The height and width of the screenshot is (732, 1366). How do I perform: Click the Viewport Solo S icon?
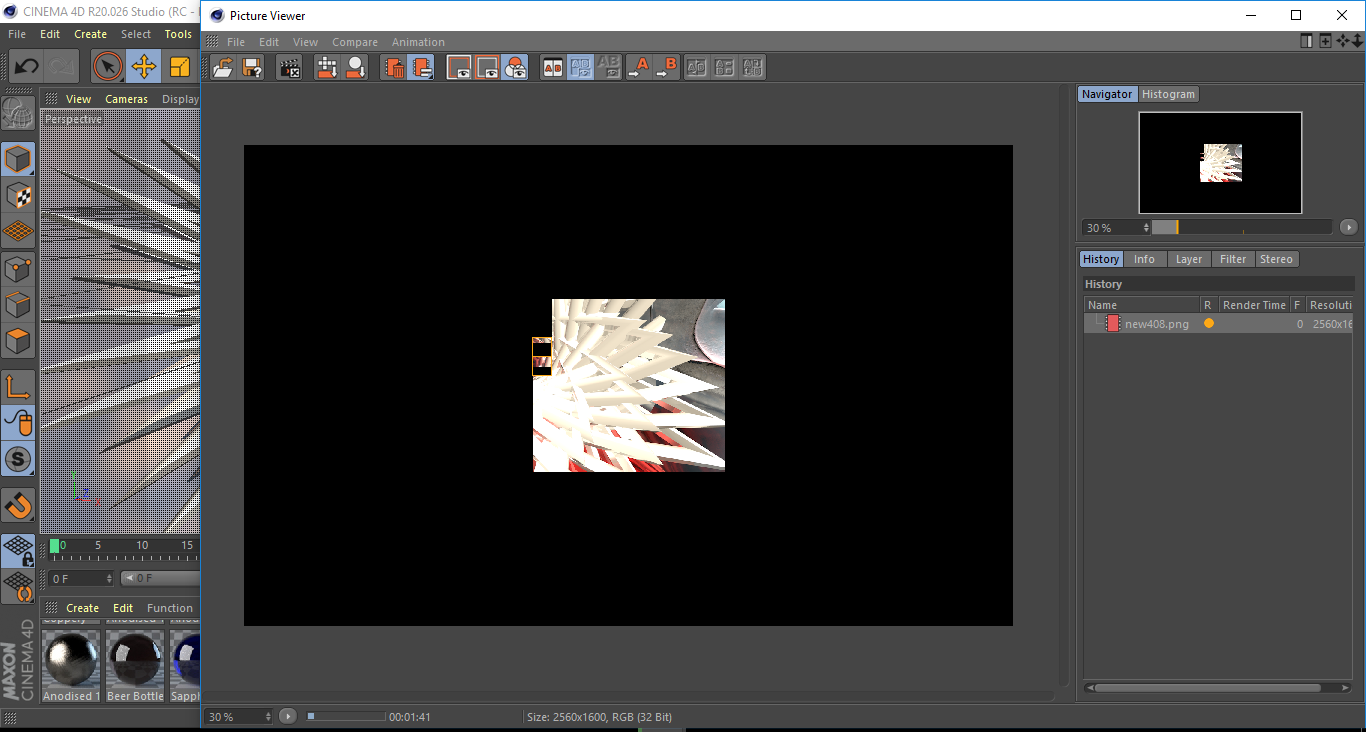[x=18, y=459]
